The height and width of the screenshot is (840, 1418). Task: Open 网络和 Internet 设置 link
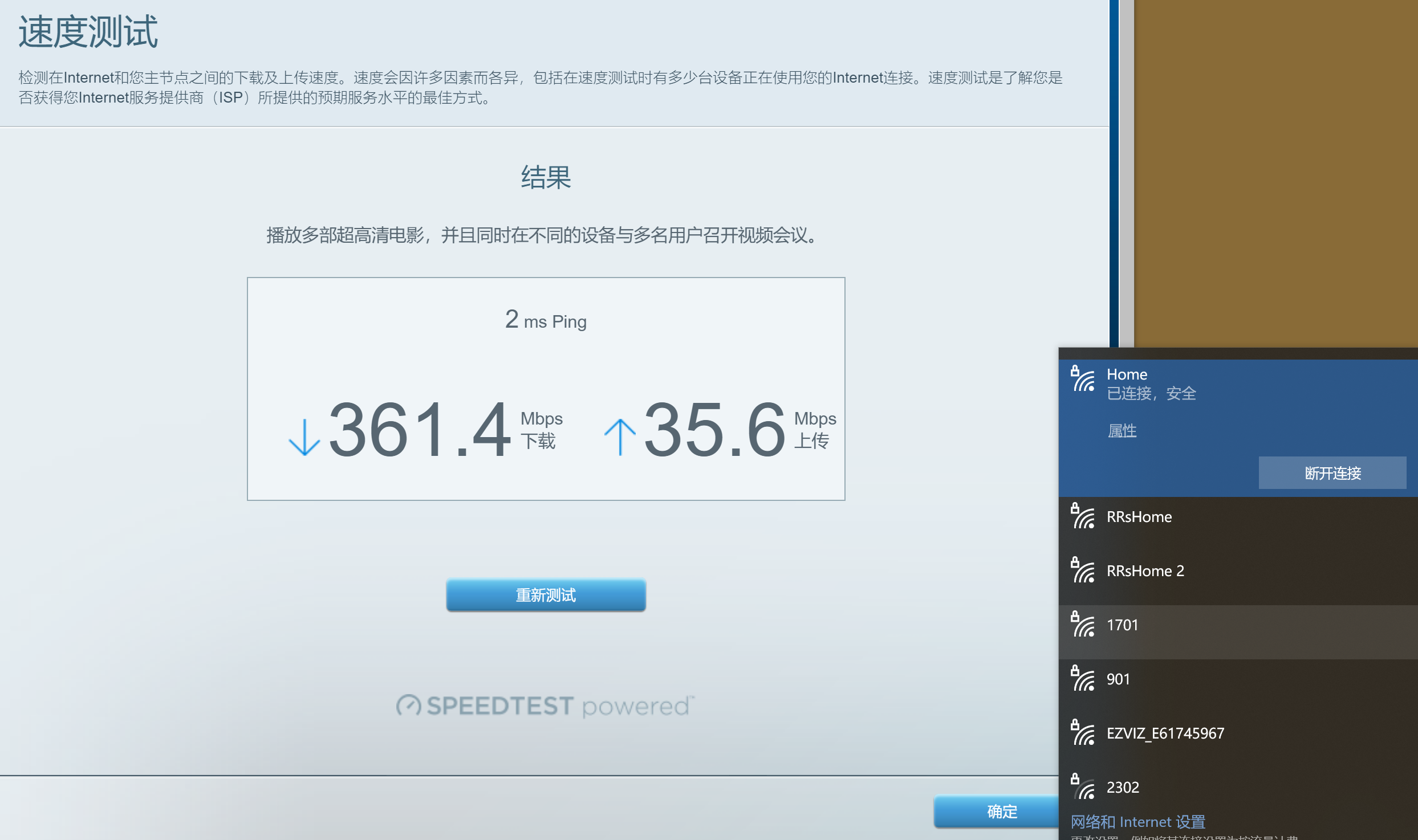click(1137, 822)
